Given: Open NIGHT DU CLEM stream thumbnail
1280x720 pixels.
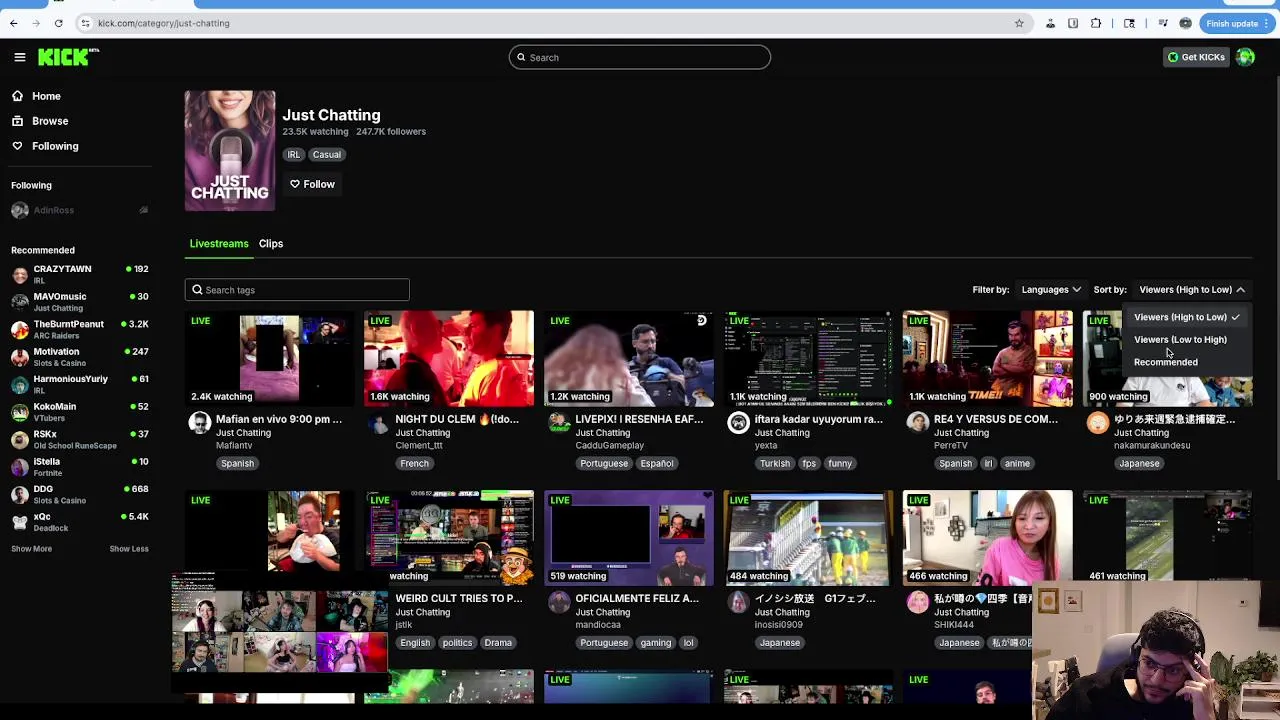Looking at the screenshot, I should [x=449, y=358].
